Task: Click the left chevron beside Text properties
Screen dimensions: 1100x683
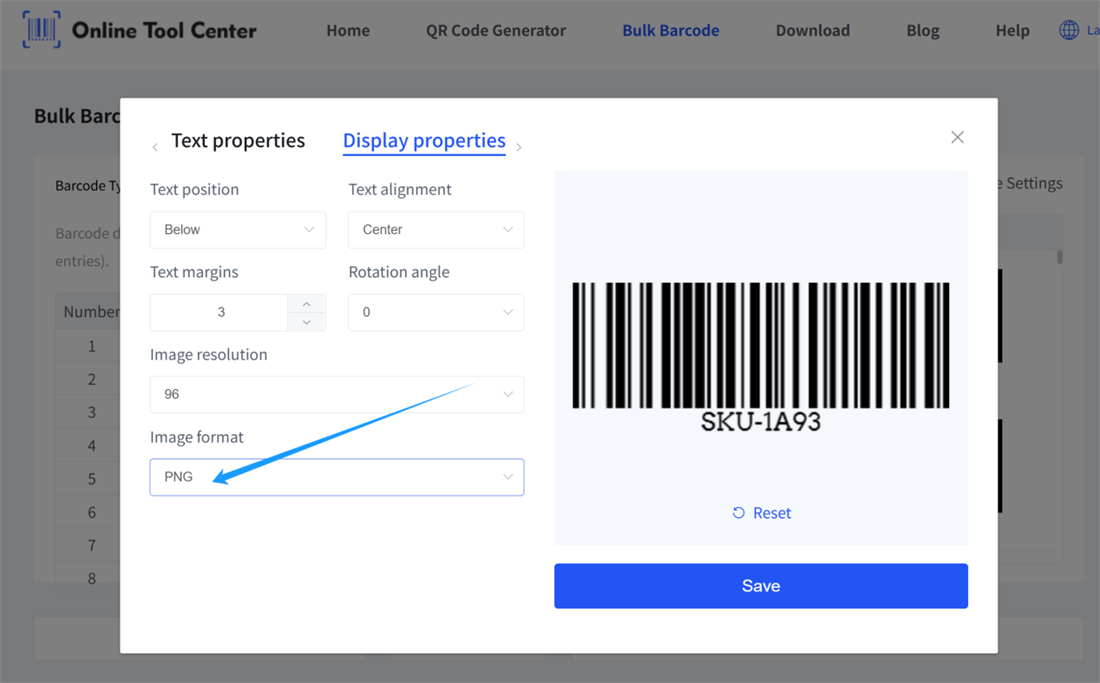Action: [x=155, y=146]
